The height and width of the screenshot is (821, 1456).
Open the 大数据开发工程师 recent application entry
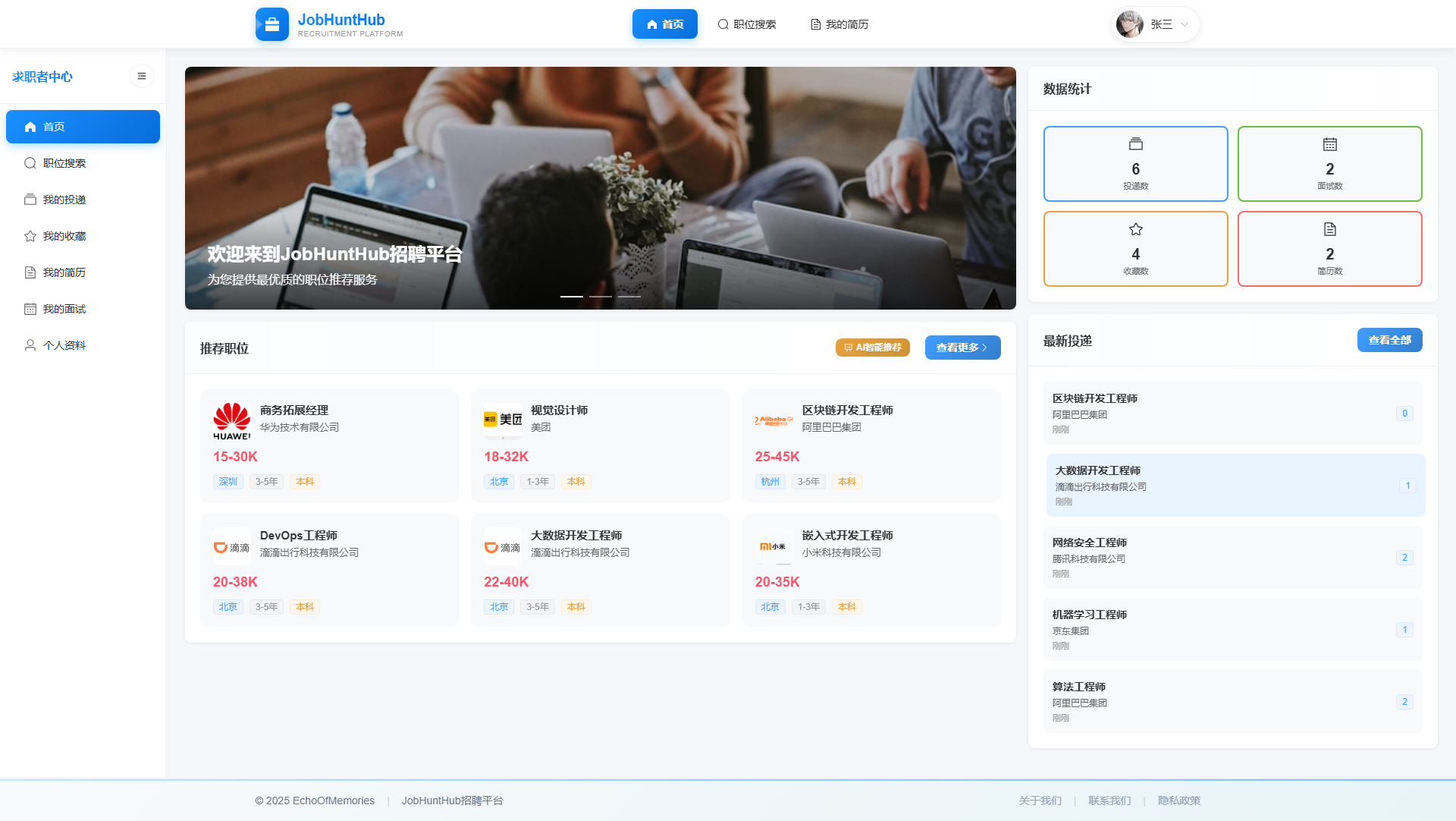tap(1235, 485)
